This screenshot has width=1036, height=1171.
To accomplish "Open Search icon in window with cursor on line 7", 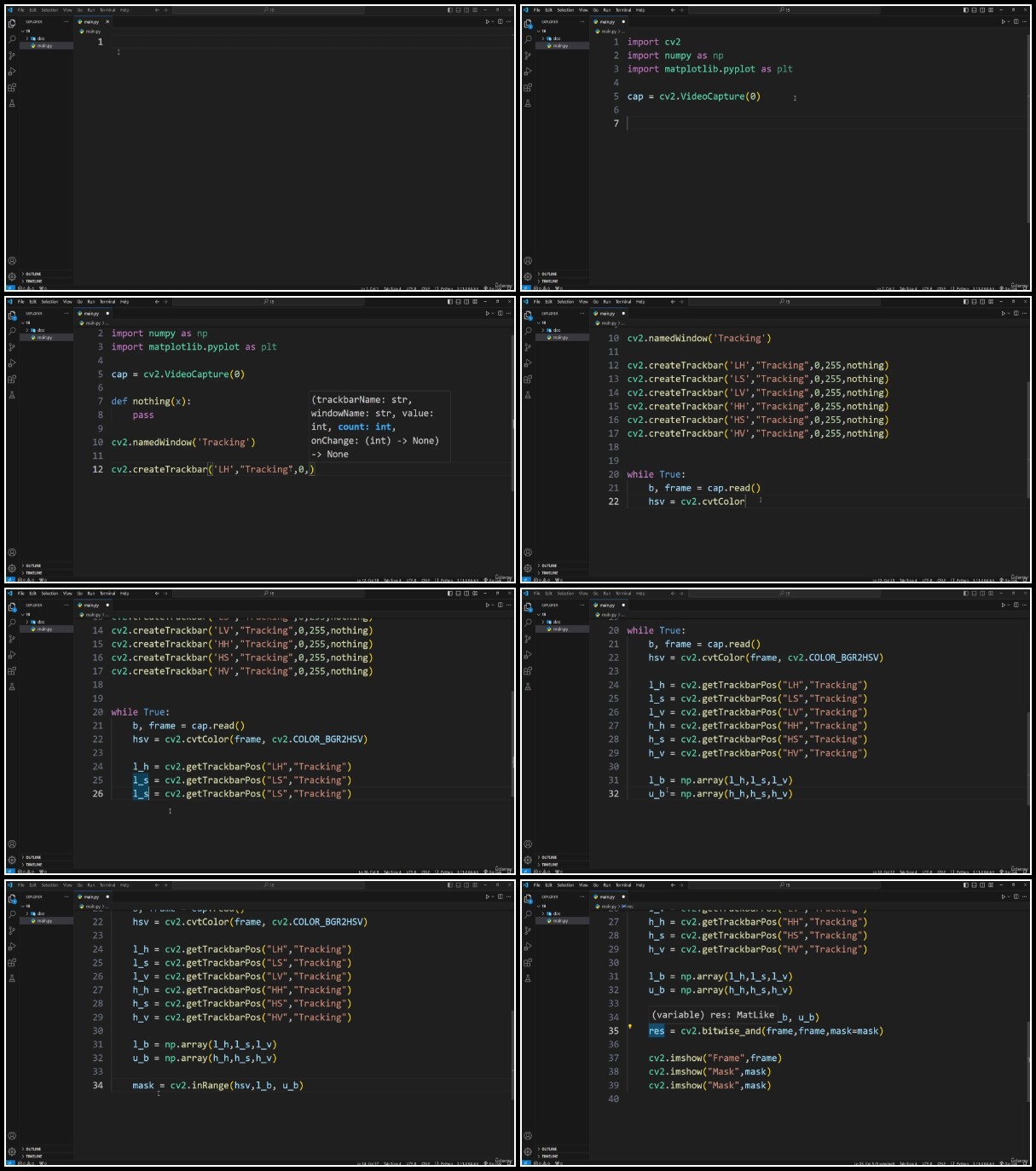I will [x=528, y=39].
